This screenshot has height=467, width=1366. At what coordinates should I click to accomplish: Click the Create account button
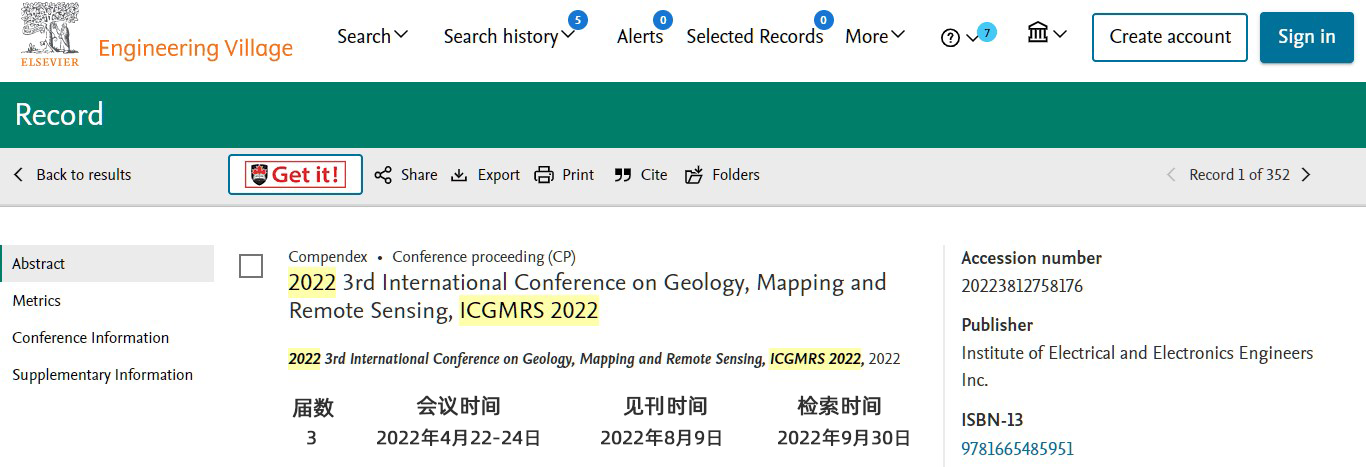click(1170, 37)
